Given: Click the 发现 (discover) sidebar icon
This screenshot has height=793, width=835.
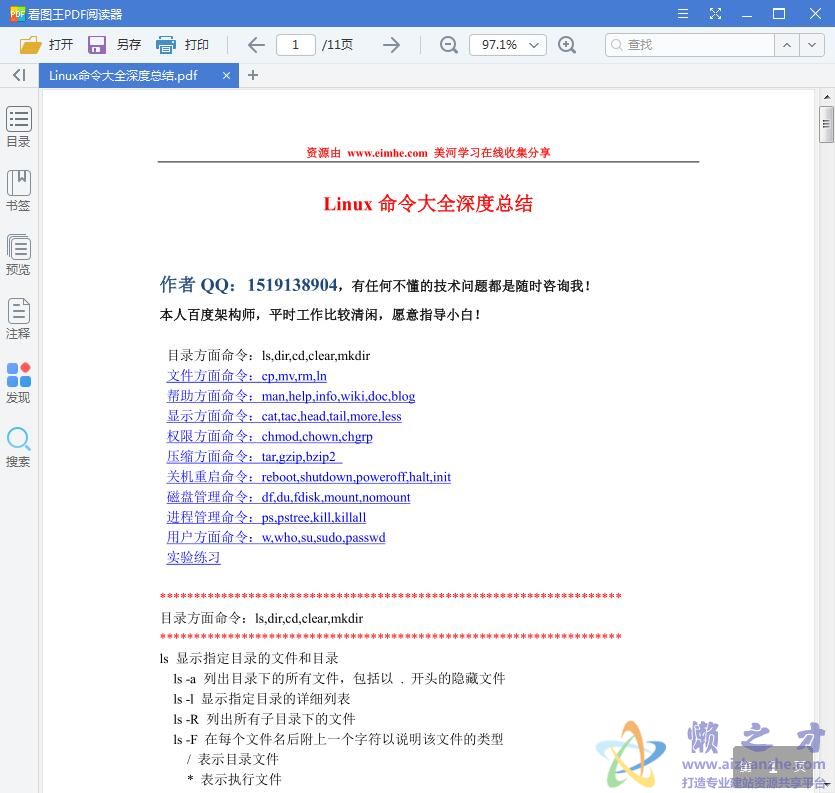Looking at the screenshot, I should 18,382.
